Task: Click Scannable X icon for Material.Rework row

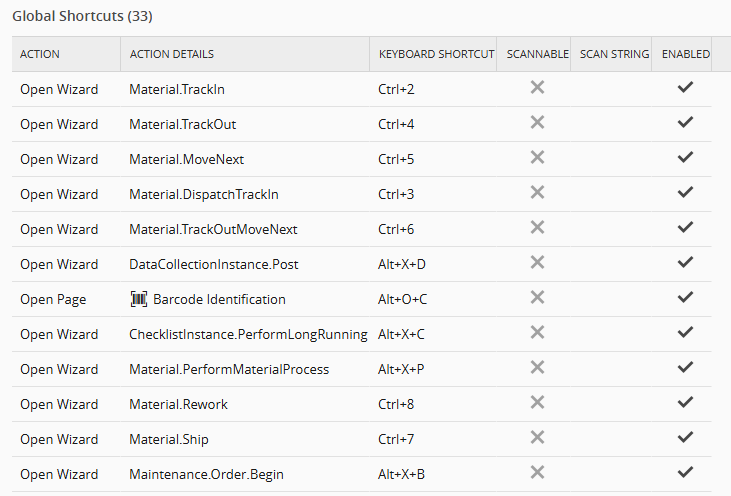Action: click(x=537, y=403)
